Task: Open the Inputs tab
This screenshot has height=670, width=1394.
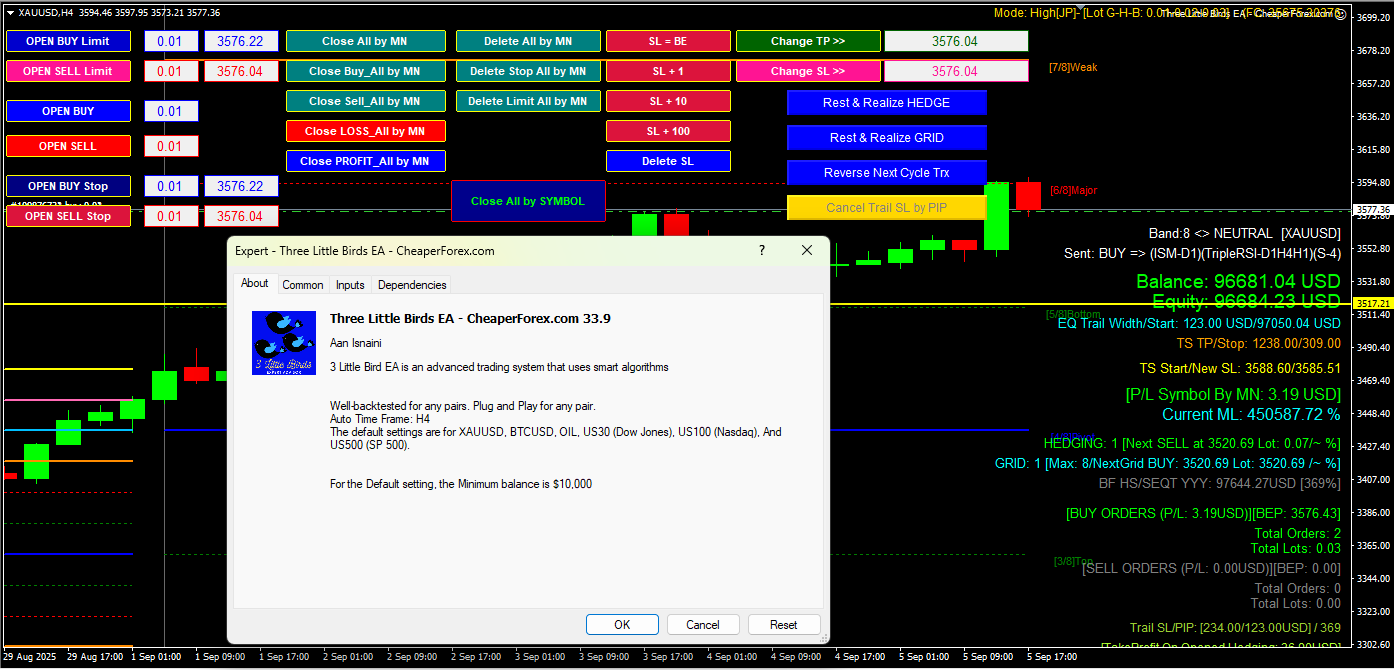Action: point(350,285)
